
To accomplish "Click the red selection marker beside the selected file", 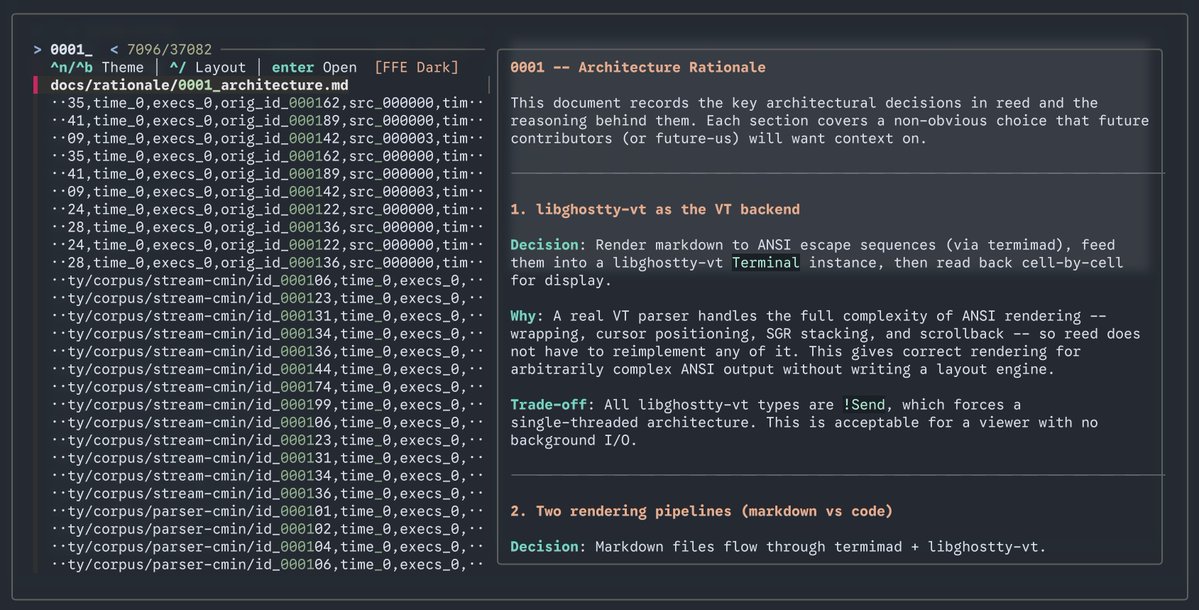I will pos(35,85).
